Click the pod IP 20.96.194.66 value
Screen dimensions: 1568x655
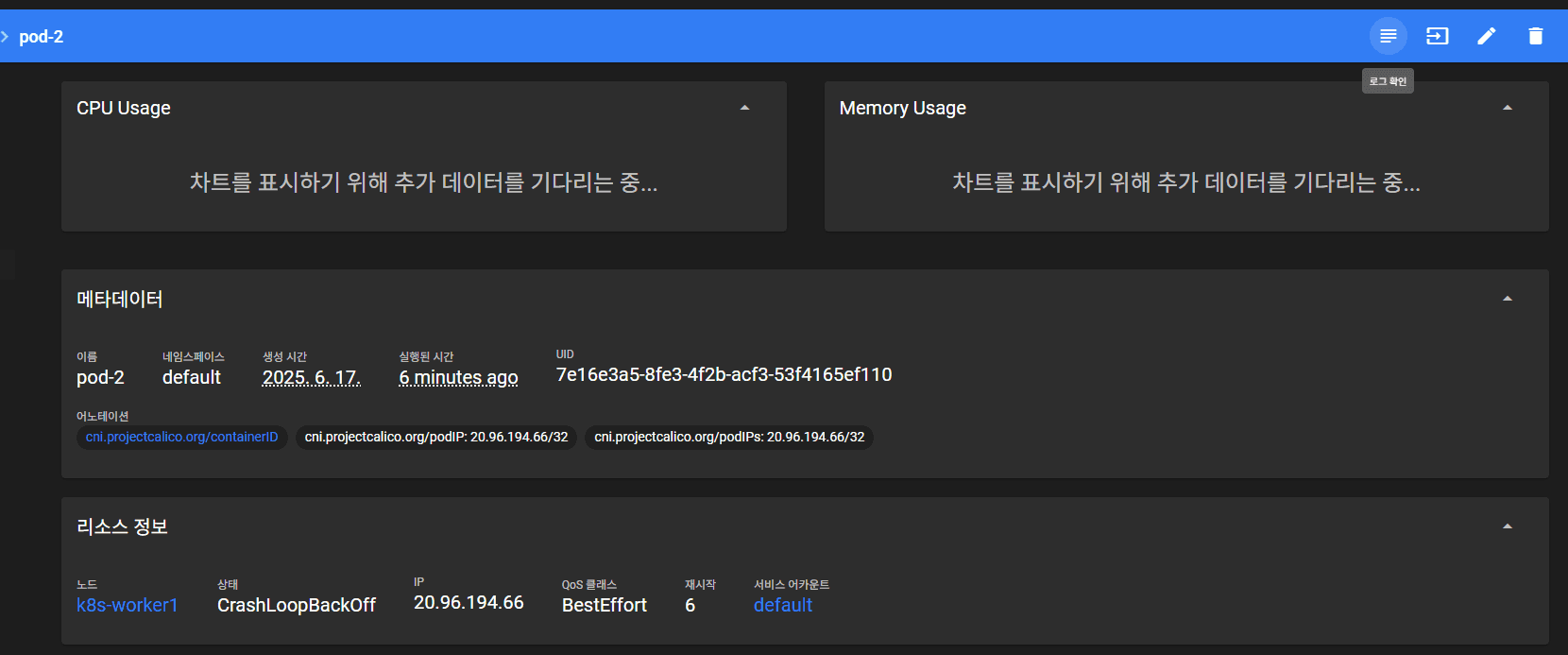tap(469, 602)
